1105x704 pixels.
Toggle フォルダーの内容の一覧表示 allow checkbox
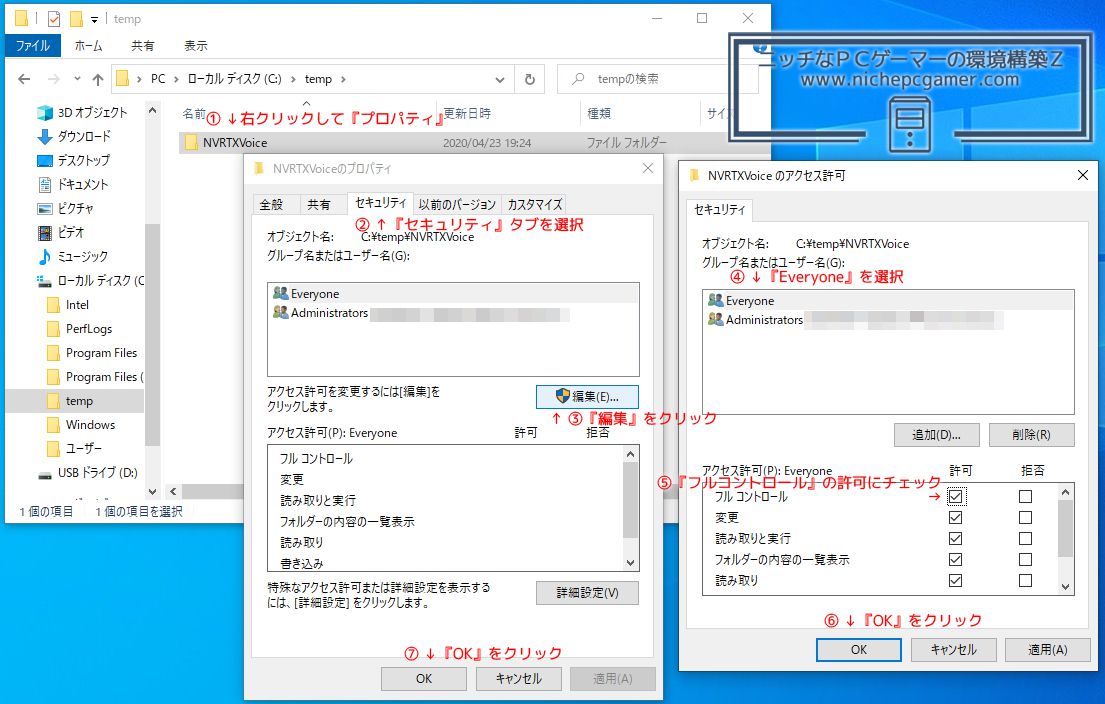[x=956, y=560]
